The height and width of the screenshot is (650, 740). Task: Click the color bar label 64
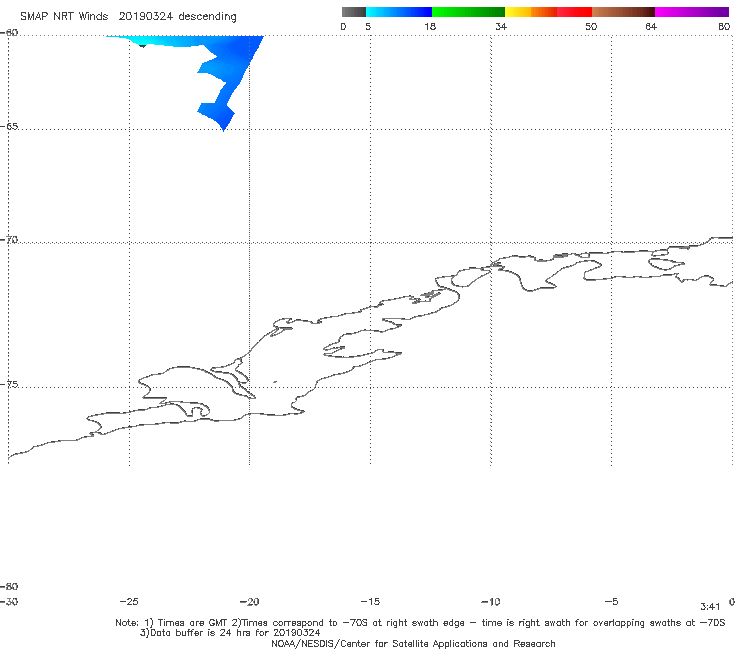pos(651,27)
